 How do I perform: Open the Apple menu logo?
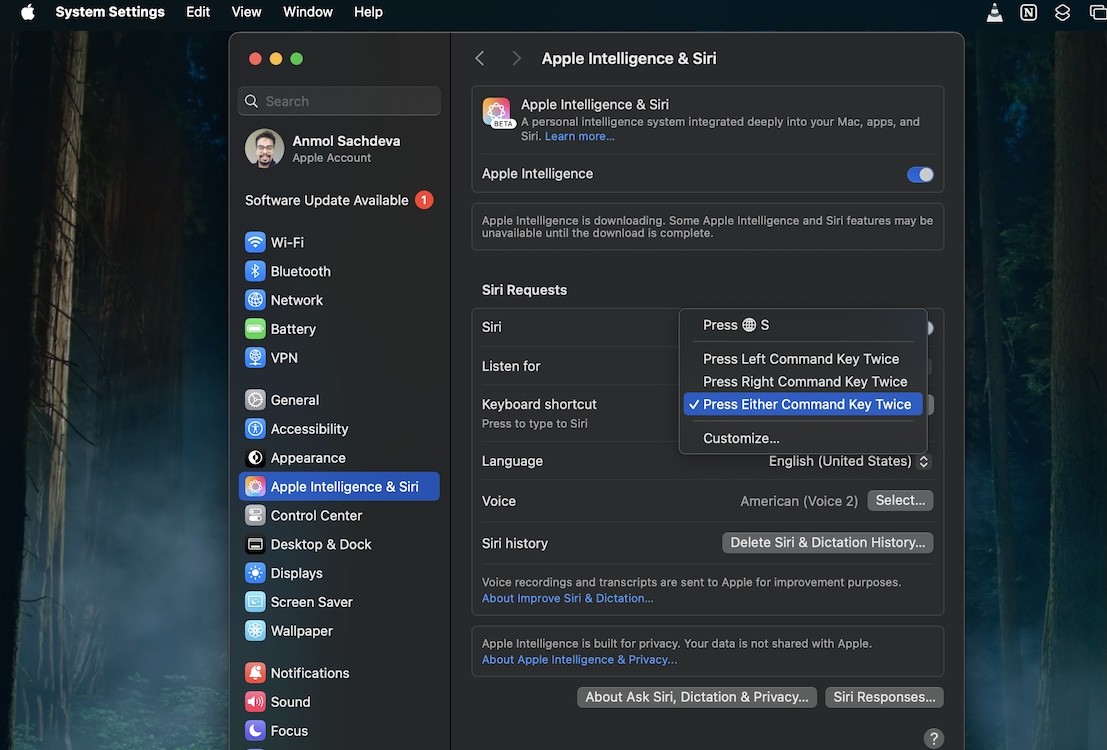click(28, 12)
